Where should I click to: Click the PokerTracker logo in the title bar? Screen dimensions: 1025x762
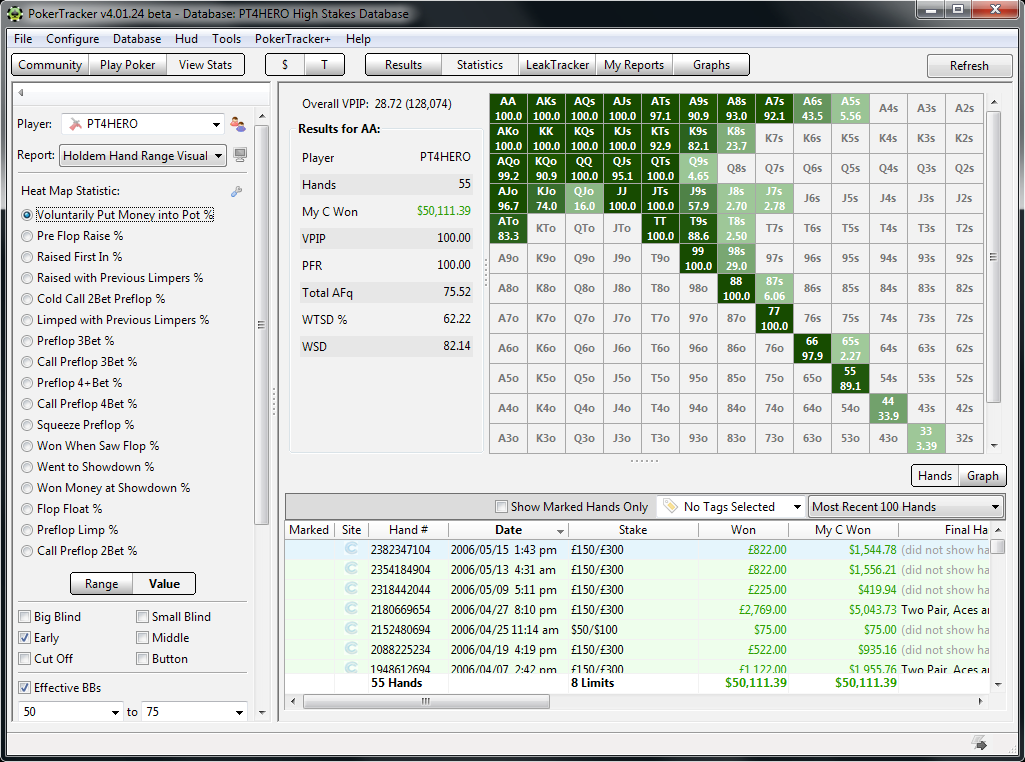[x=13, y=14]
